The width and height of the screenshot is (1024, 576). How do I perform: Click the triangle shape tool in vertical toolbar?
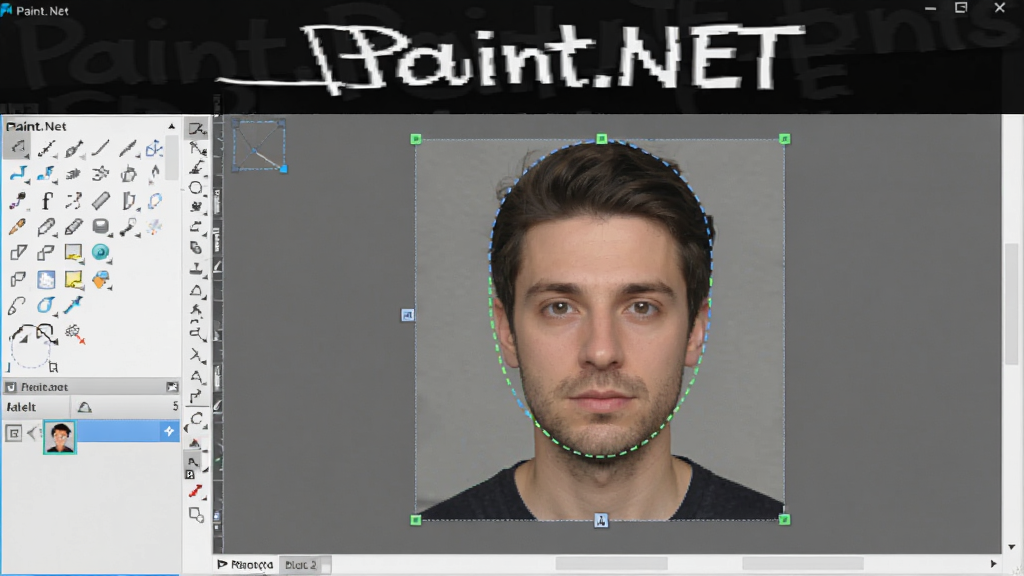(x=196, y=290)
